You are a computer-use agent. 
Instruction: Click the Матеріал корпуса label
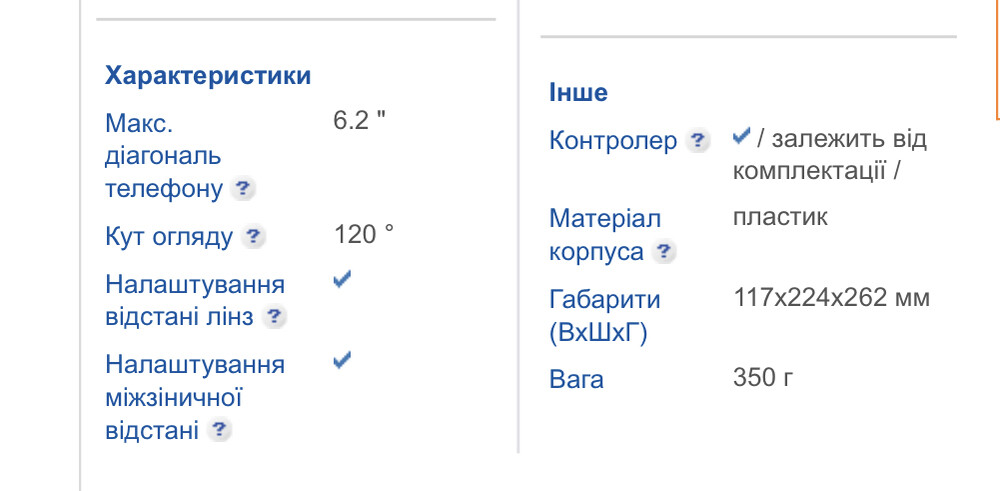[605, 234]
